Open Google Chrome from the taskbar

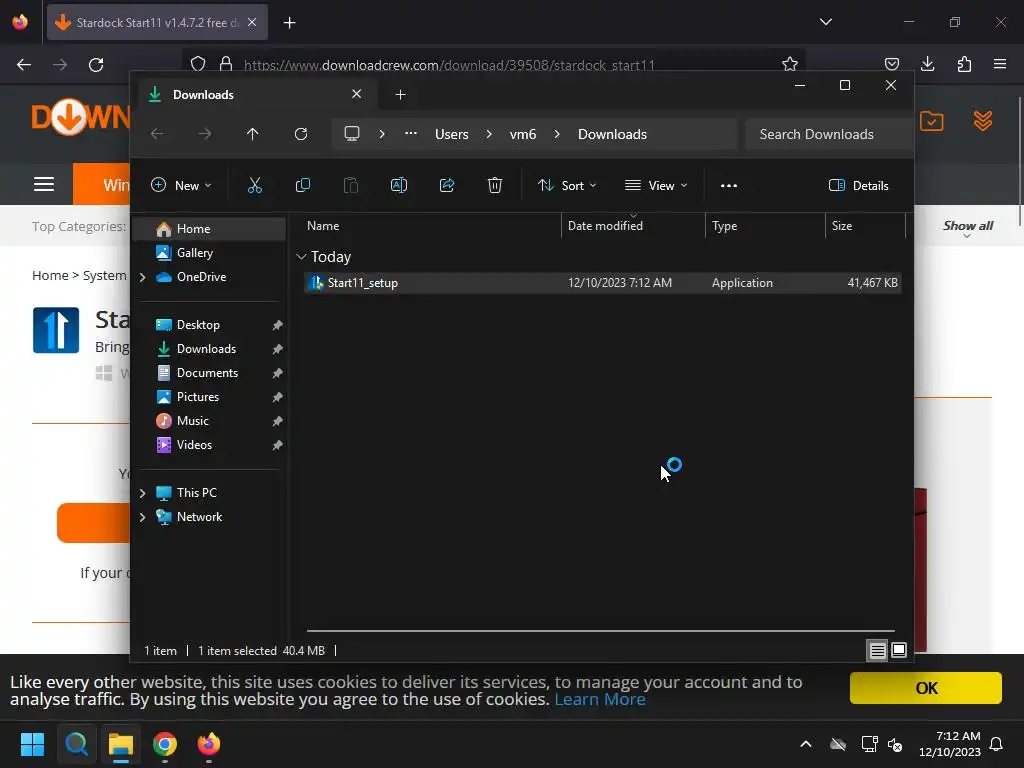coord(165,744)
